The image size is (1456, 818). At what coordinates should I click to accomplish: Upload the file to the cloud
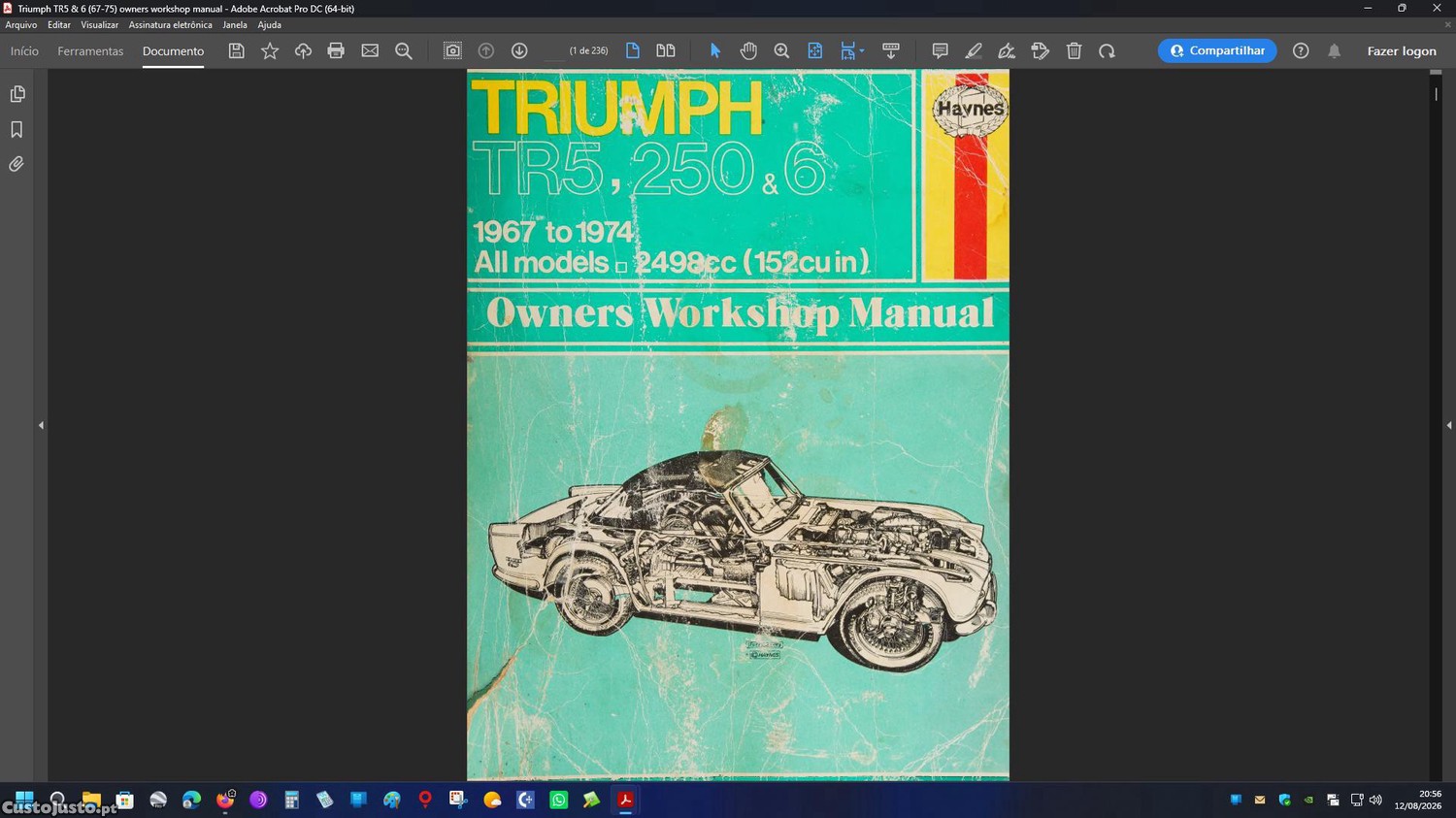click(303, 50)
